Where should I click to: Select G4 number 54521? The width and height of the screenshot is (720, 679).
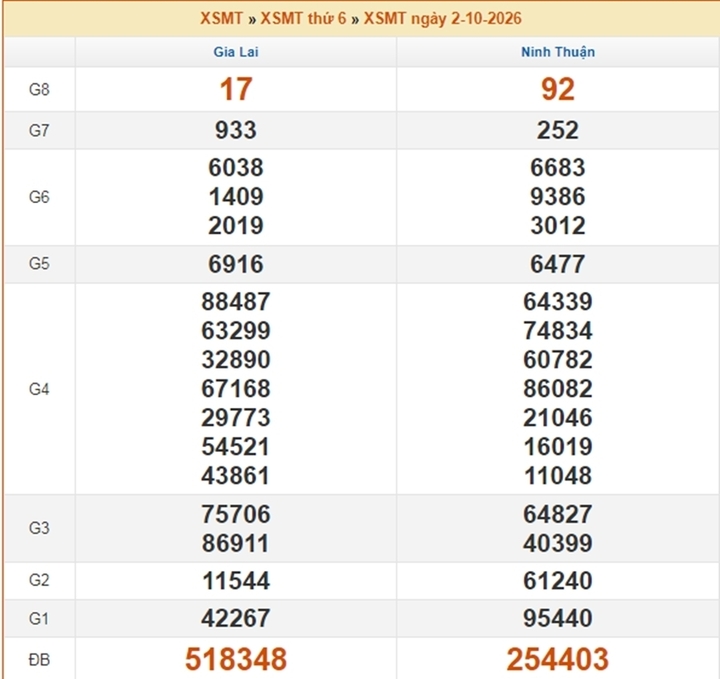[236, 447]
